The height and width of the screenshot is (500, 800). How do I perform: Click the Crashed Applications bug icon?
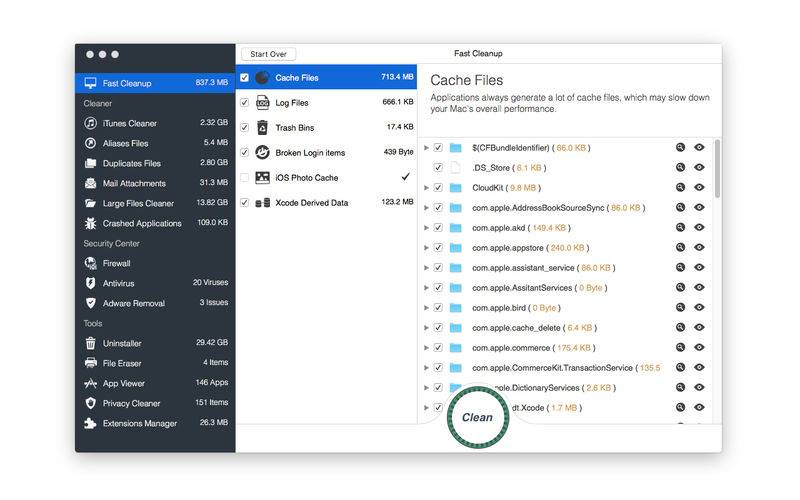[x=90, y=223]
